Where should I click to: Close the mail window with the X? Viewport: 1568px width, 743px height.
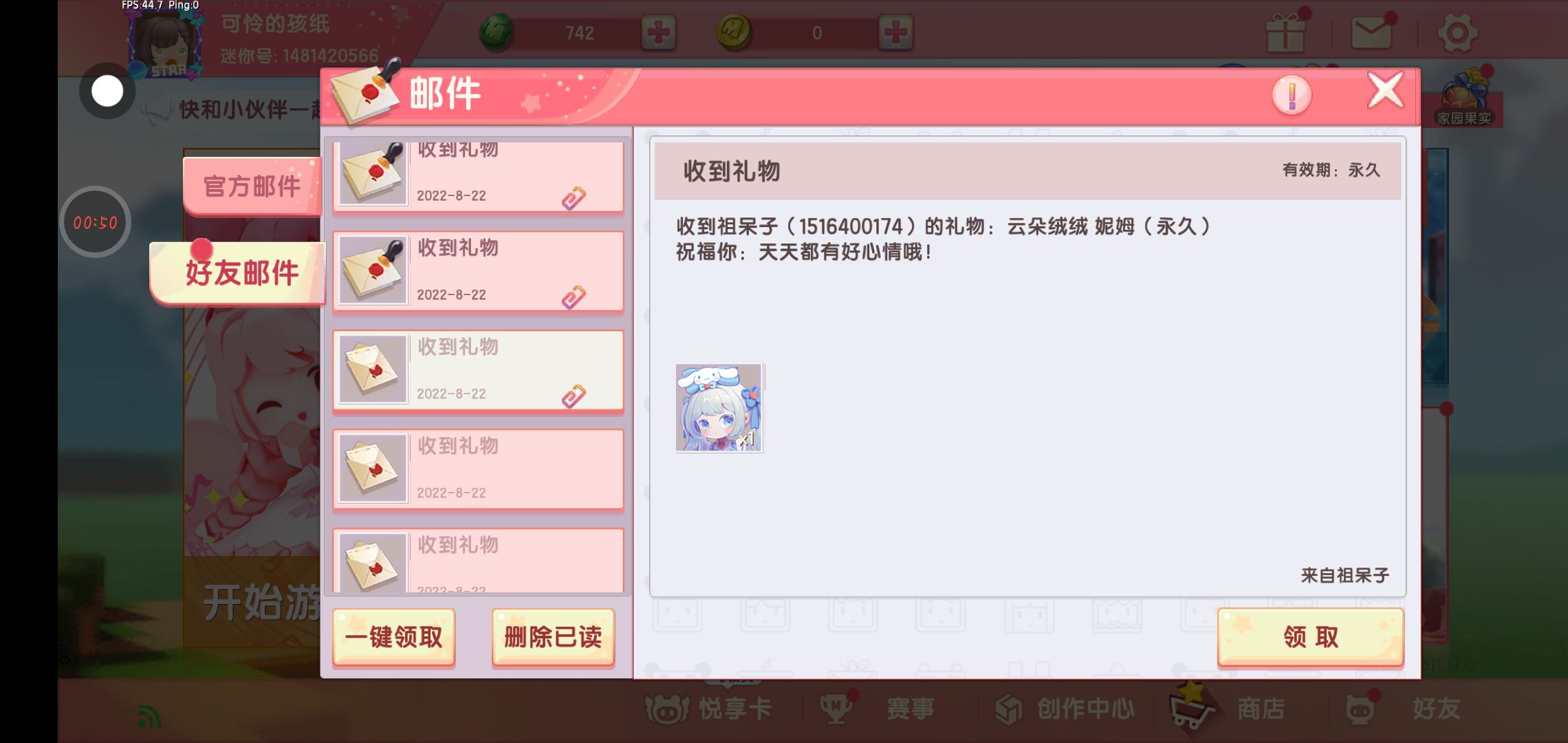(x=1385, y=90)
